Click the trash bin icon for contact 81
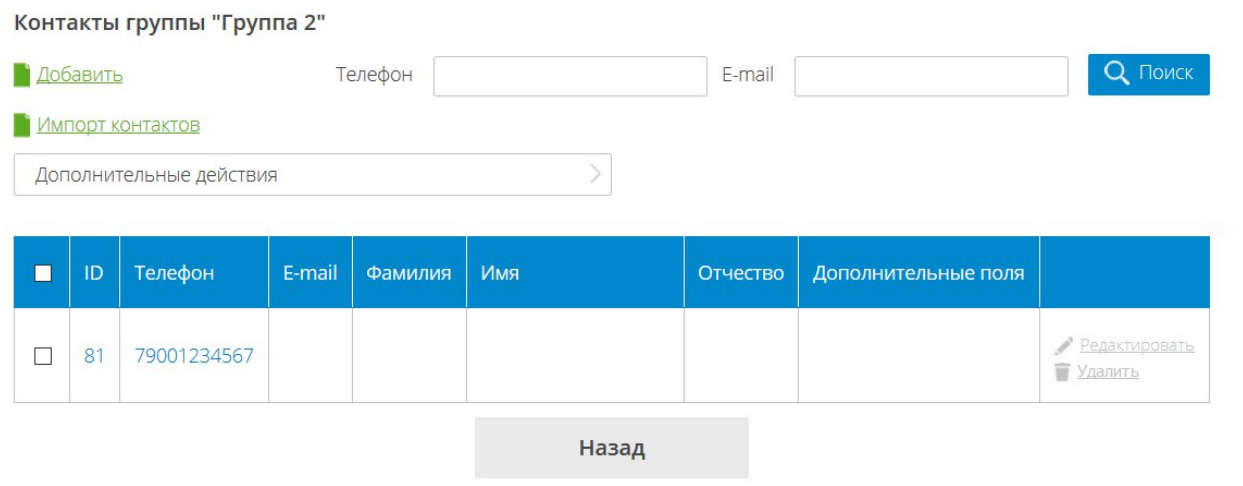This screenshot has width=1243, height=486. (1063, 372)
